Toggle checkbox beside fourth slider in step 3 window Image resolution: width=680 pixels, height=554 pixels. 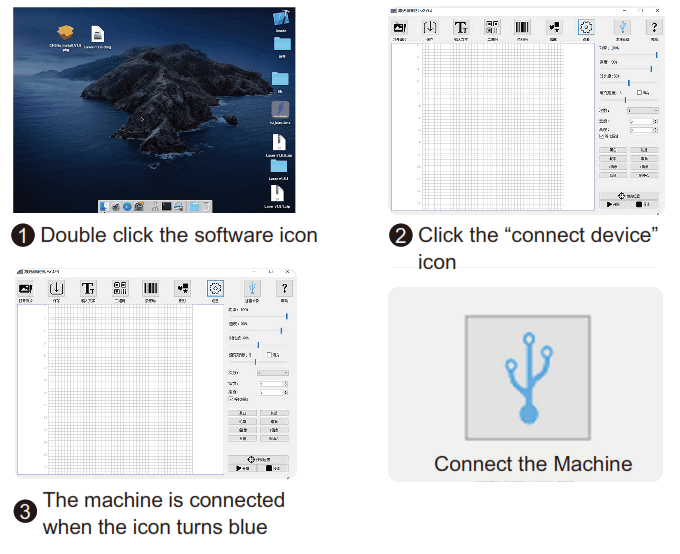(x=269, y=354)
